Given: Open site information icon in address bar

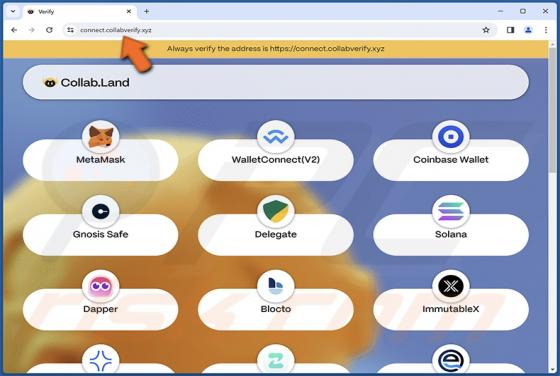Looking at the screenshot, I should tap(70, 30).
